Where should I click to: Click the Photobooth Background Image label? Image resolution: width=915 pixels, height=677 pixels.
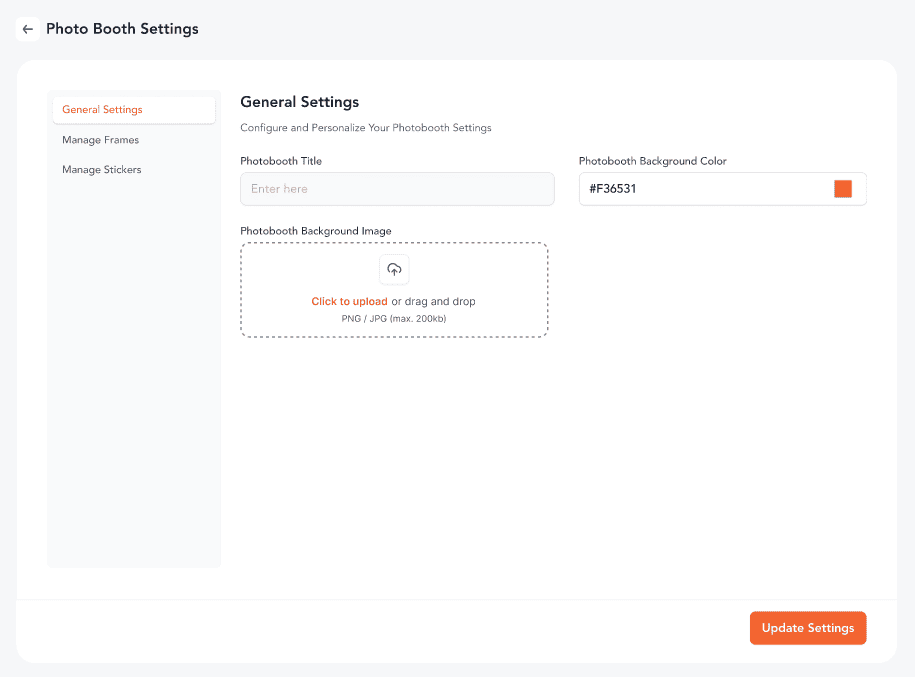click(316, 231)
